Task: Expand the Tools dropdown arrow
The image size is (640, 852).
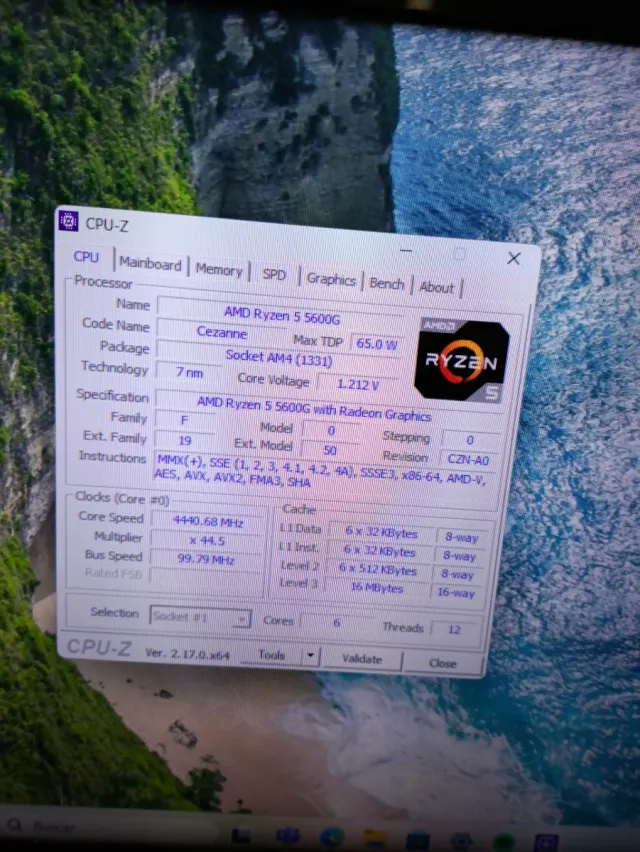Action: [310, 656]
